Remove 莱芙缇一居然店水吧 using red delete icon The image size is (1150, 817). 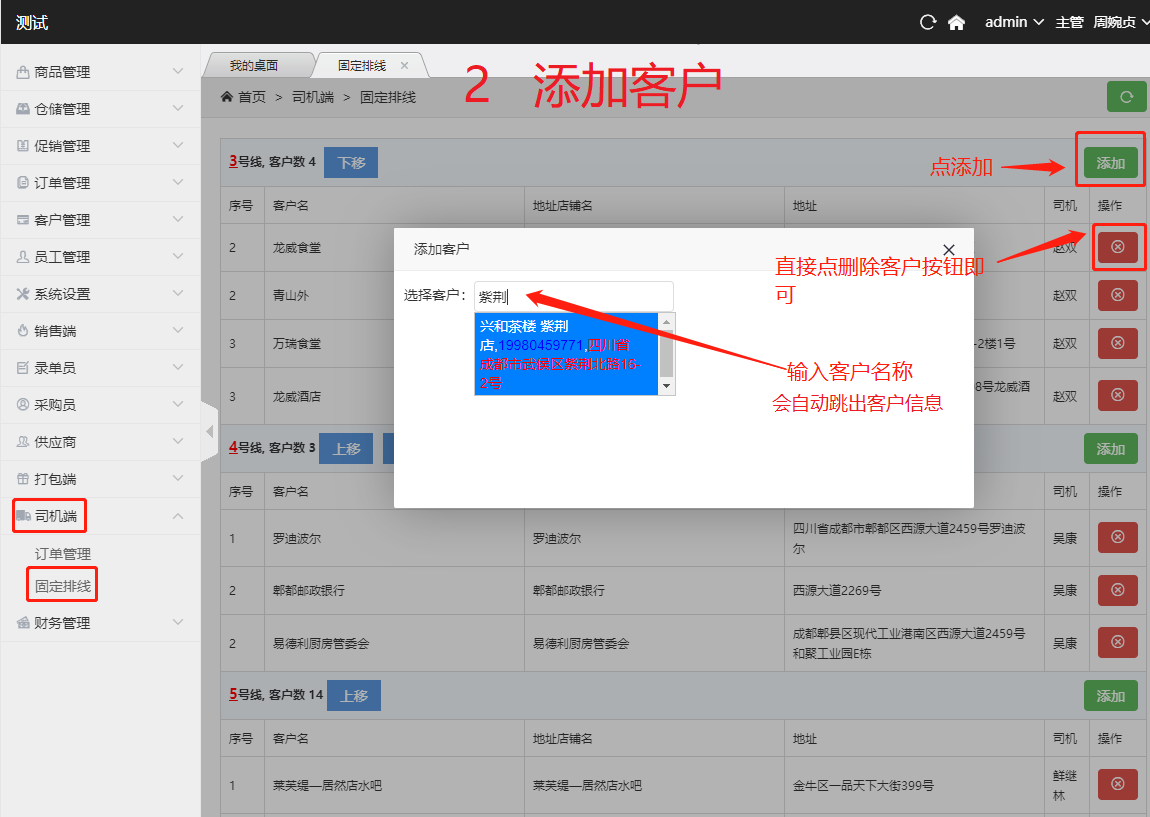click(1117, 784)
